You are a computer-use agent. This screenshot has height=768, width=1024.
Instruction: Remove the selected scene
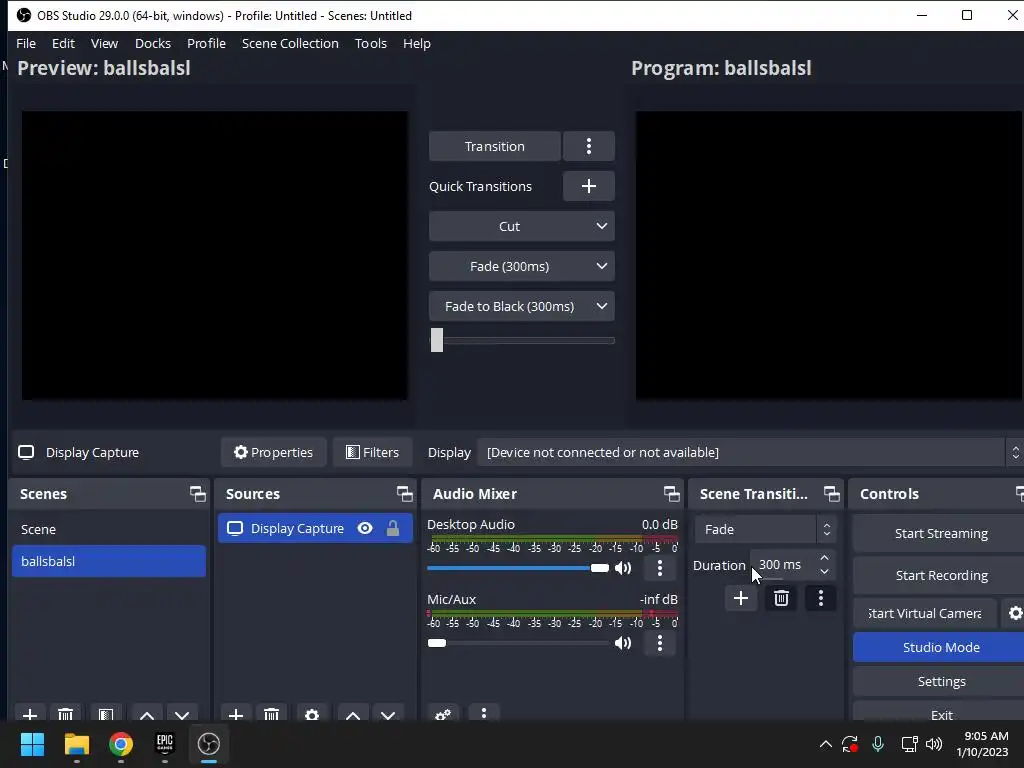(65, 714)
